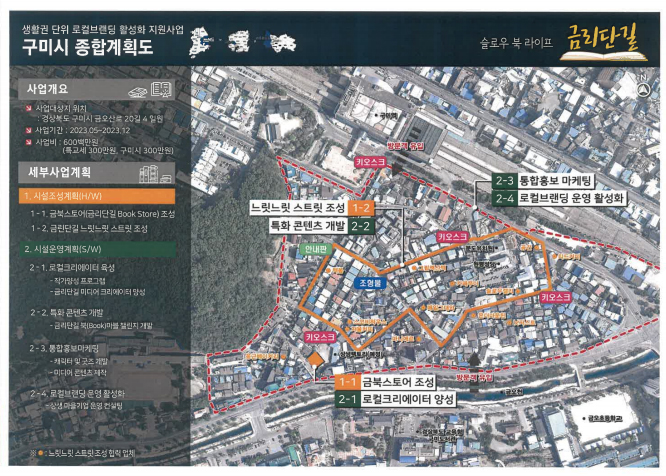Click the open book icon beside 사업개요

(x=161, y=90)
